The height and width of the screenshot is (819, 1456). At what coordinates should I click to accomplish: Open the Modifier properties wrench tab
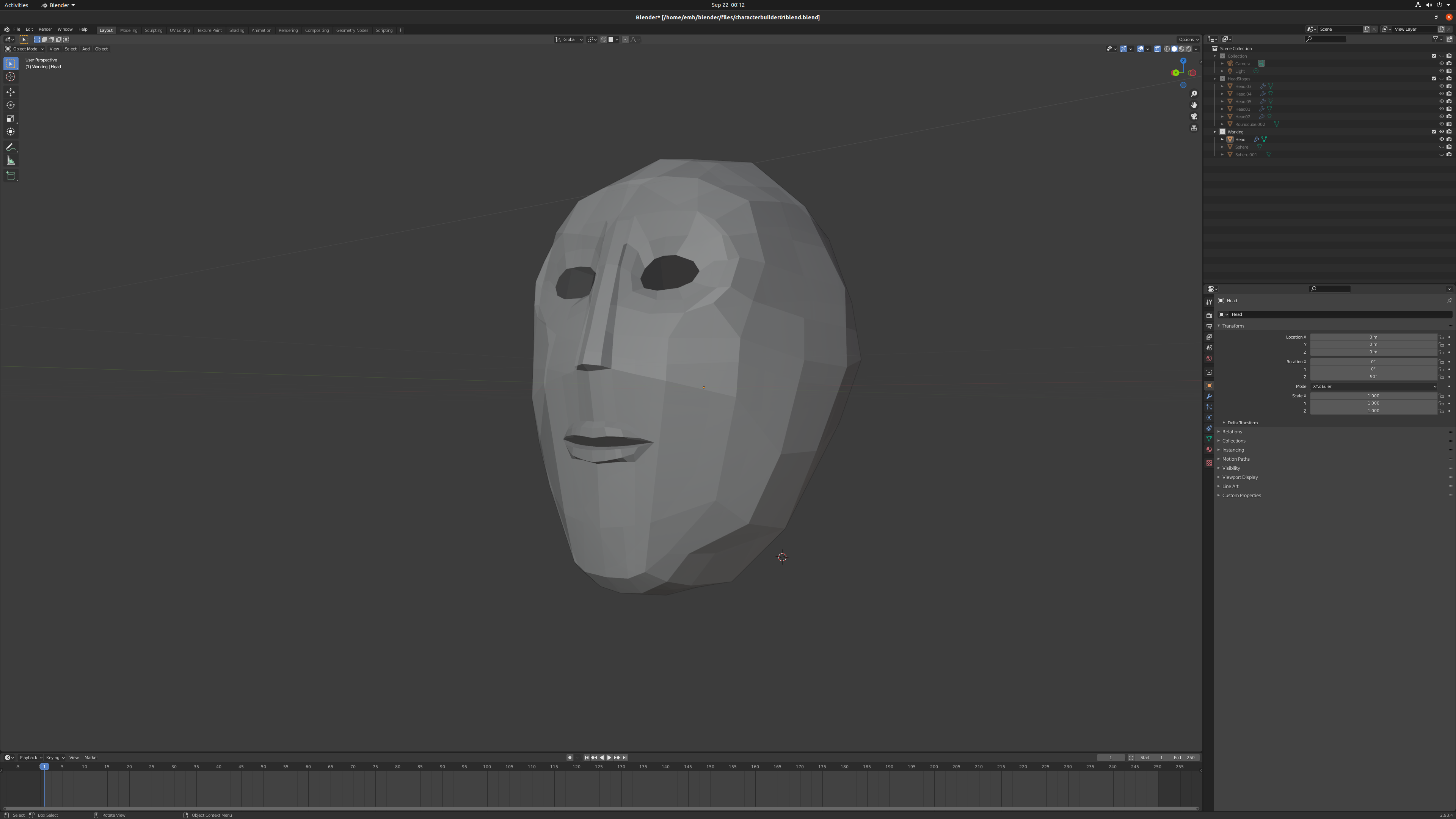1209,396
